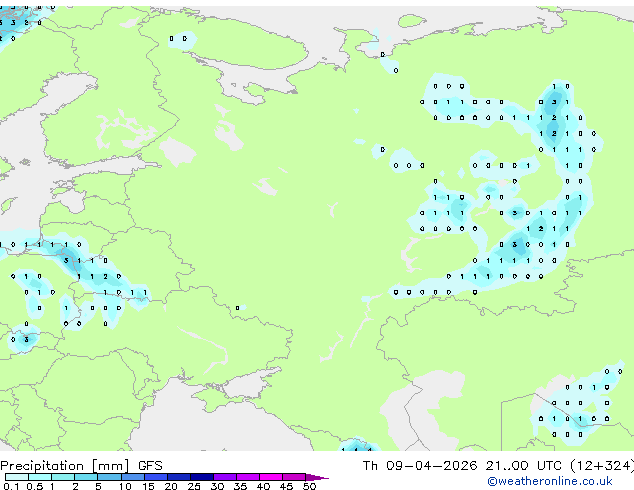
Task: Click the legend value label 15
Action: (x=148, y=486)
